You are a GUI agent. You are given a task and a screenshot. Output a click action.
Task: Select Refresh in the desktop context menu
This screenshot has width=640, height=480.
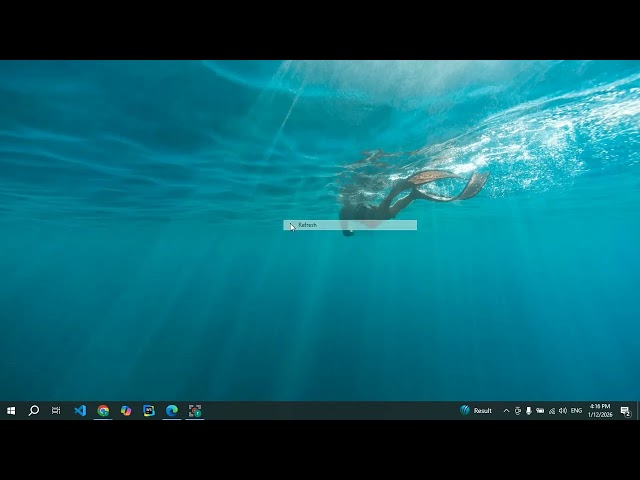coord(350,225)
